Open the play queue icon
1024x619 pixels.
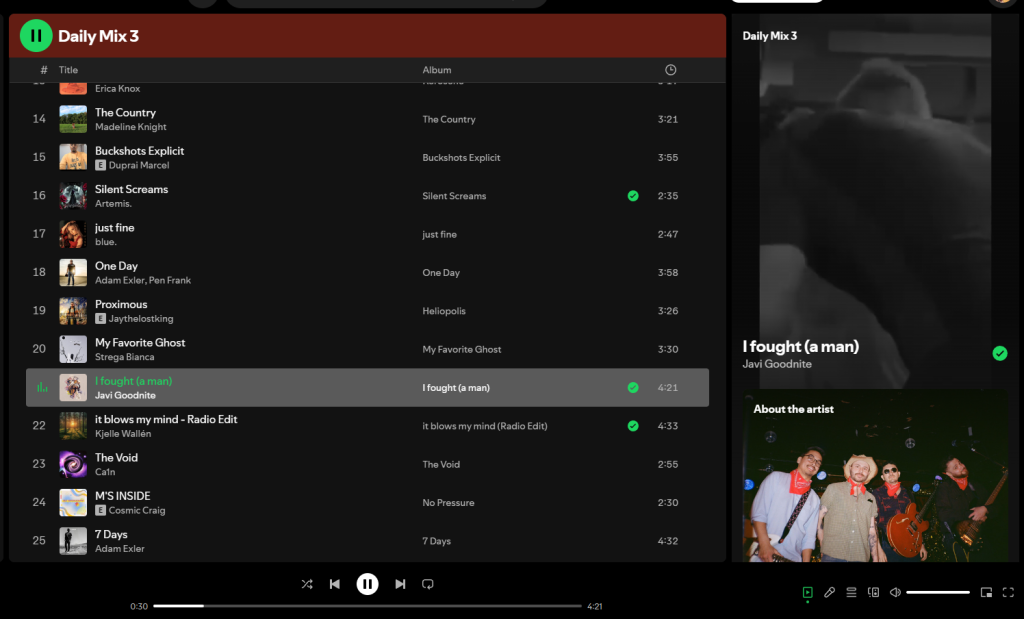click(851, 592)
